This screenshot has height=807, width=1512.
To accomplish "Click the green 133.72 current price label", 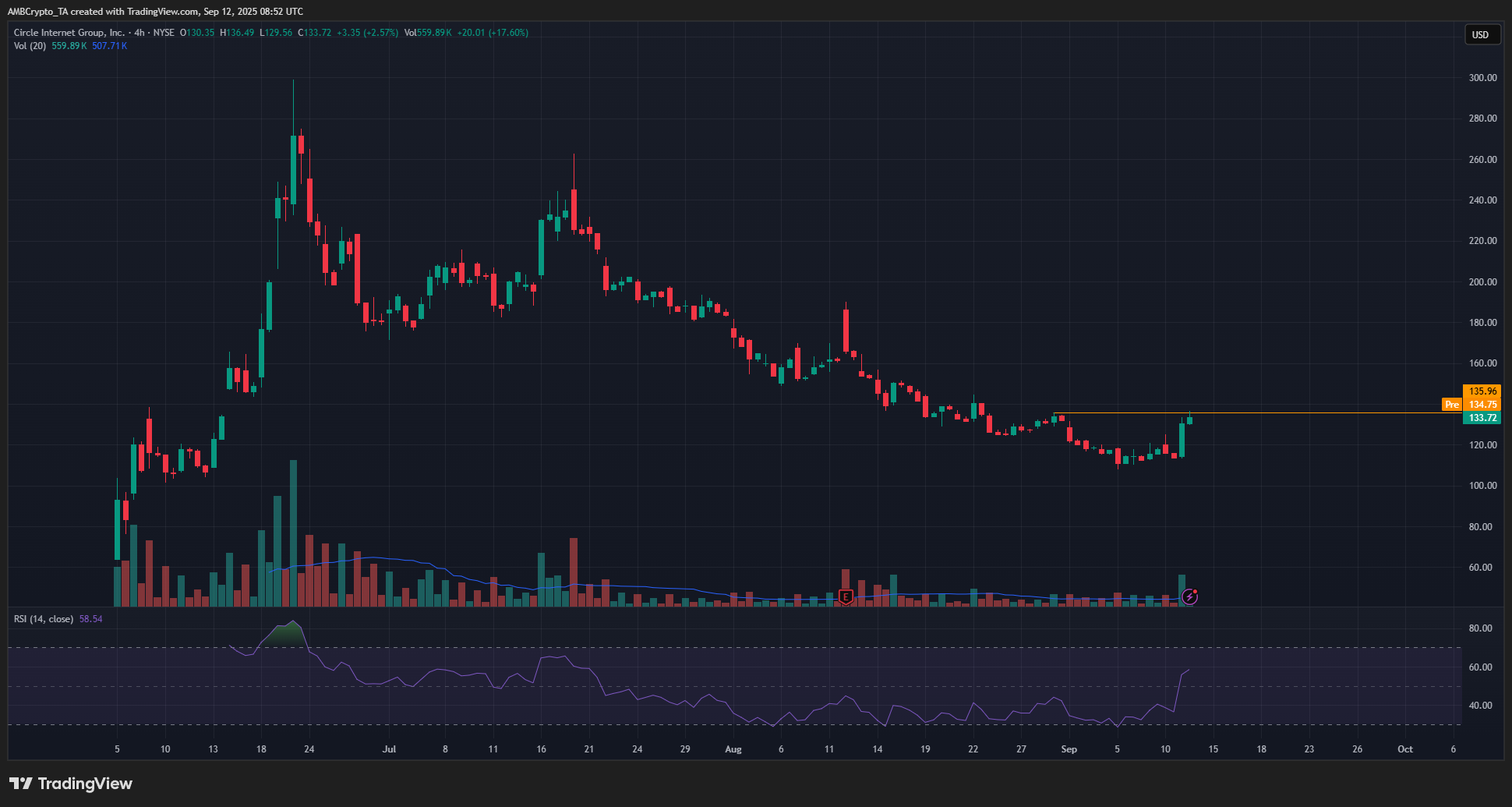I will tap(1482, 418).
